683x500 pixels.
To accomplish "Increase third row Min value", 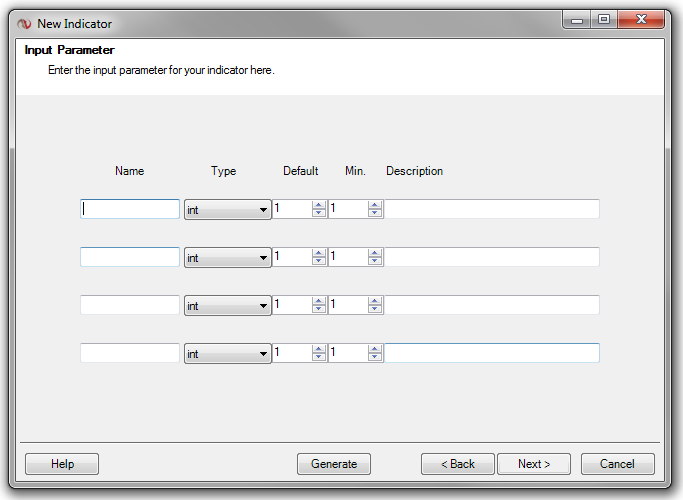I will coord(375,301).
